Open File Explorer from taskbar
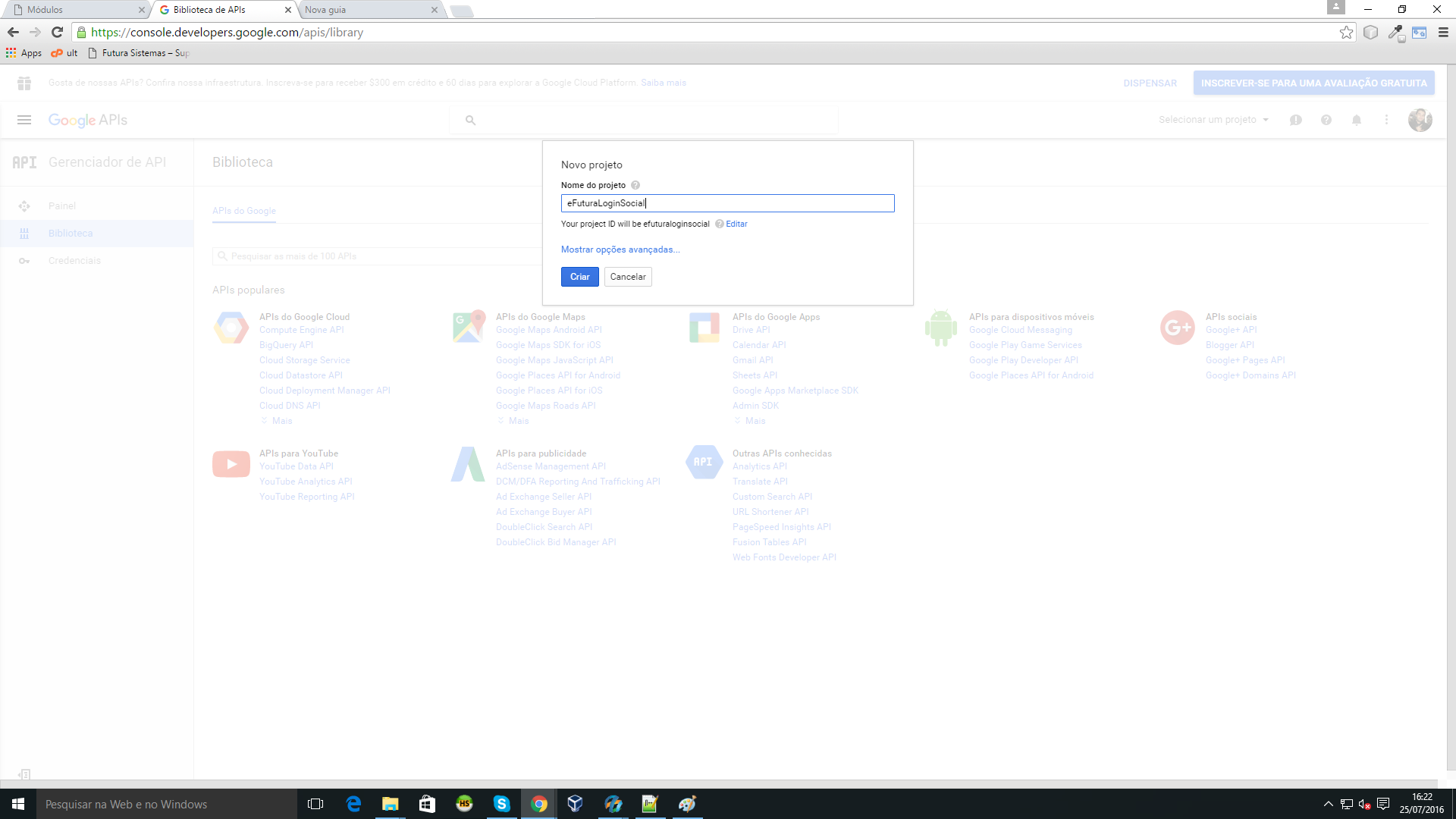This screenshot has height=819, width=1456. (391, 804)
